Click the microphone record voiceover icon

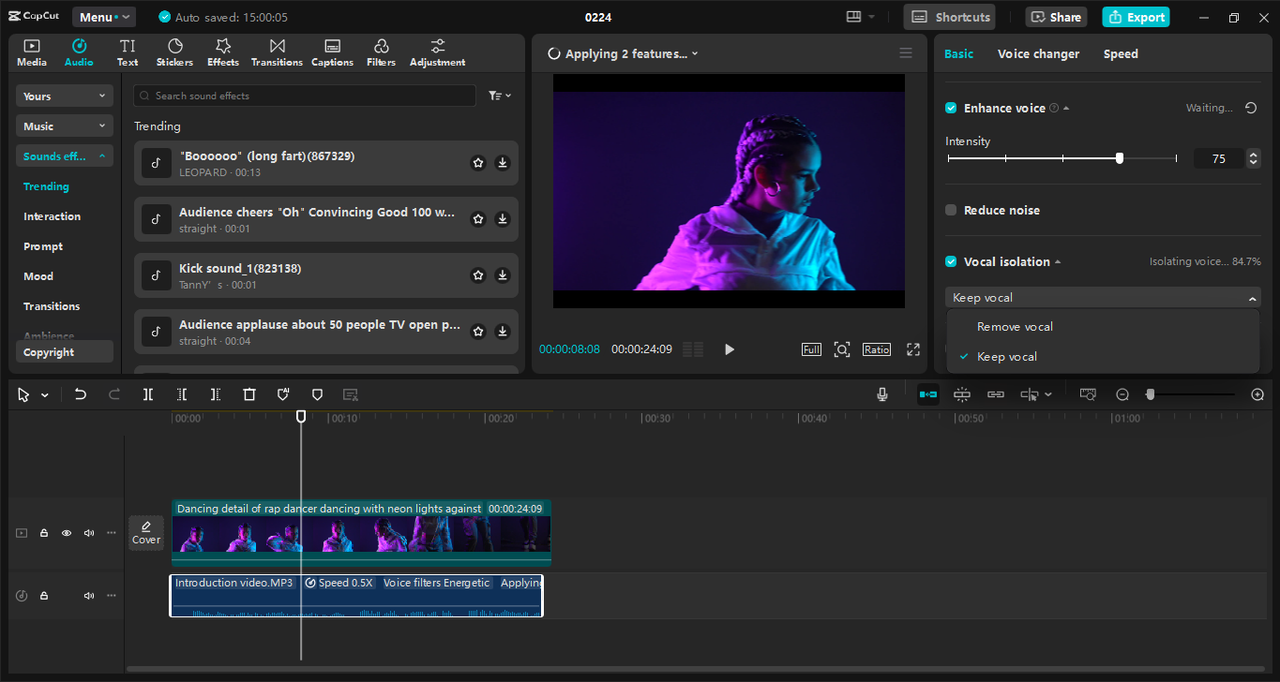tap(882, 395)
